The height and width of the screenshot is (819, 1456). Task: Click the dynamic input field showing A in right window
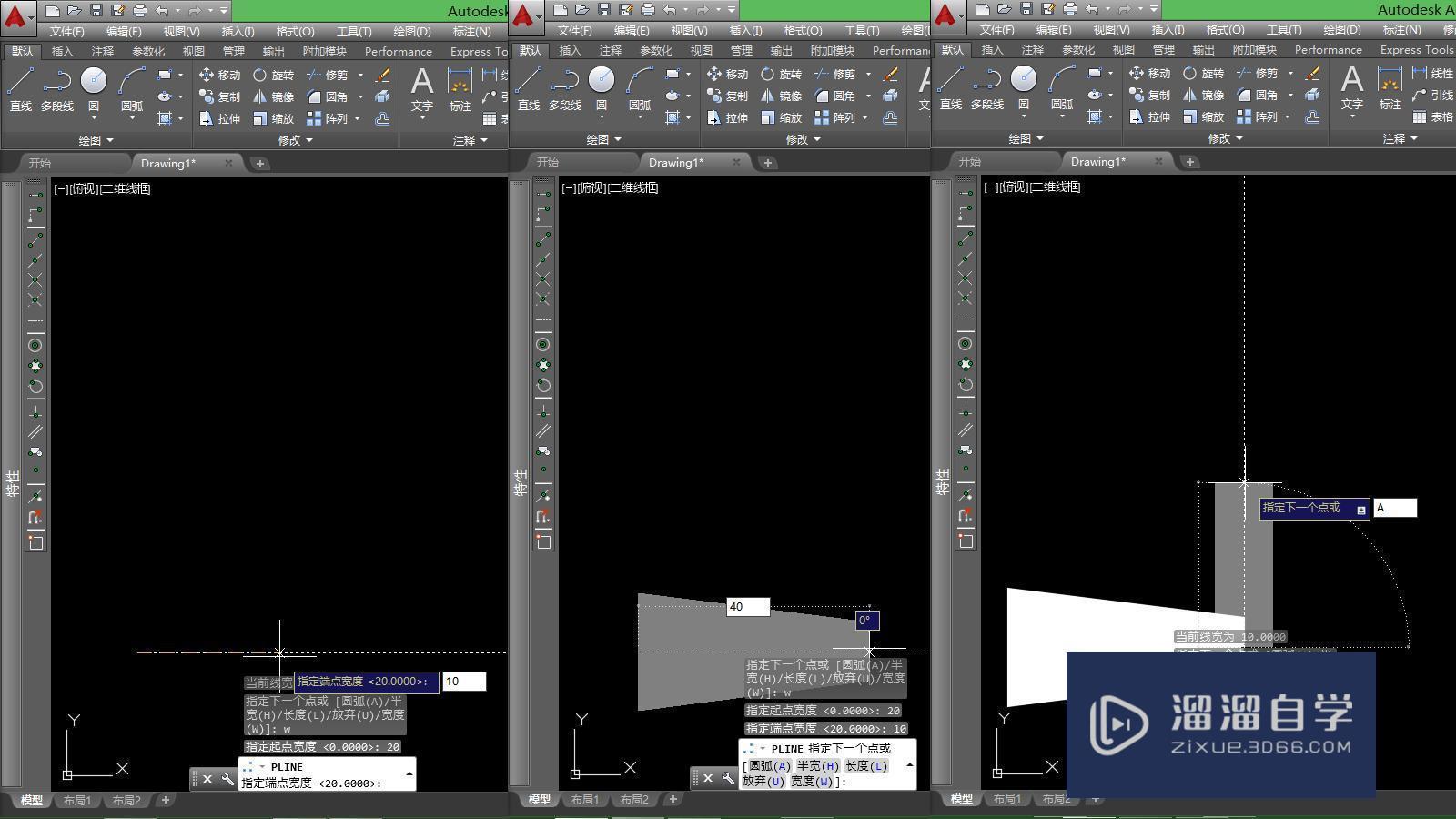(1395, 508)
